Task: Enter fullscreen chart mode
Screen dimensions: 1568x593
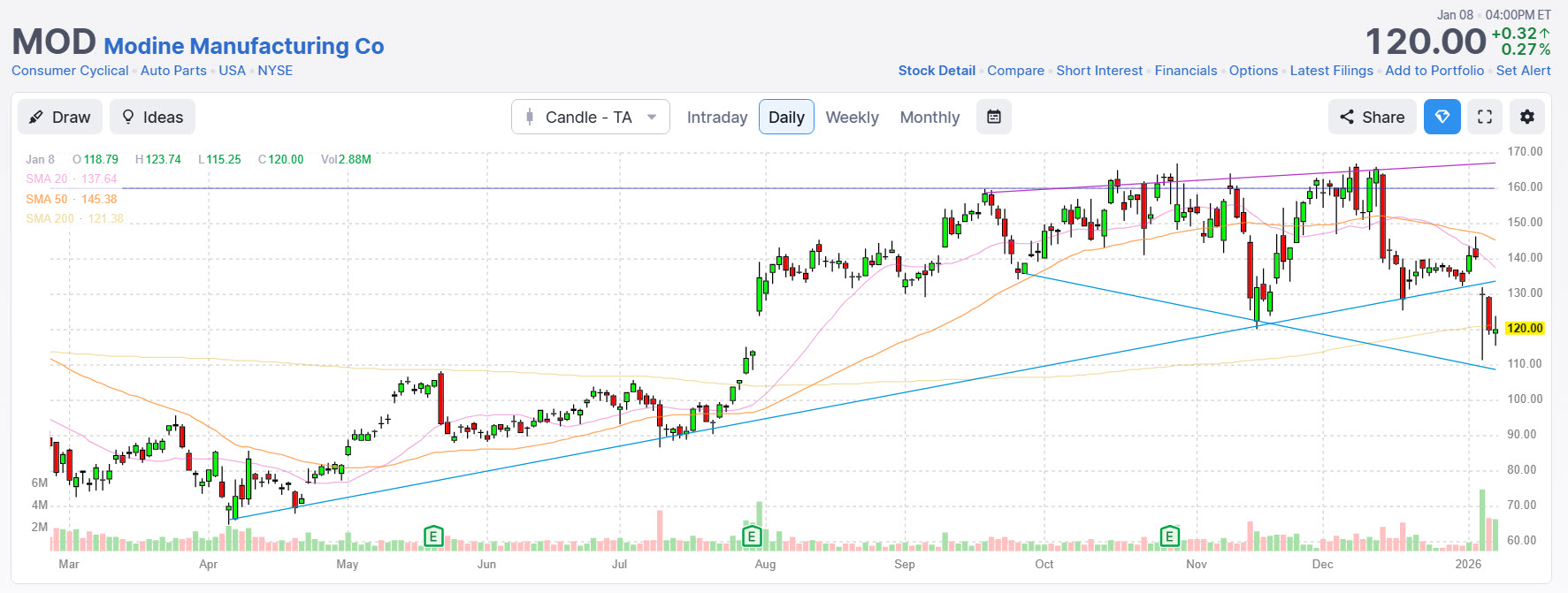Action: point(1485,118)
